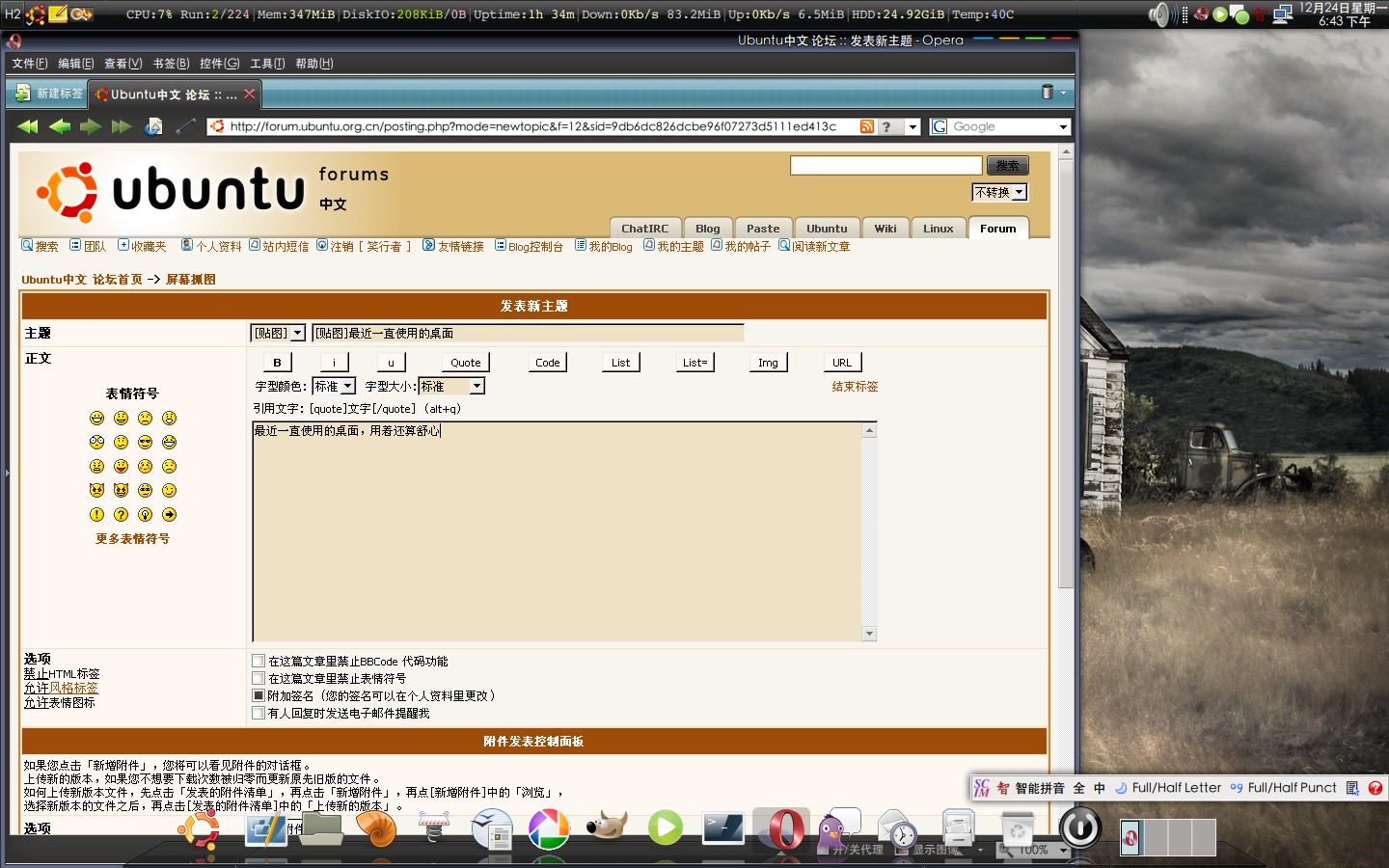Go back with the green back arrow

tap(60, 126)
